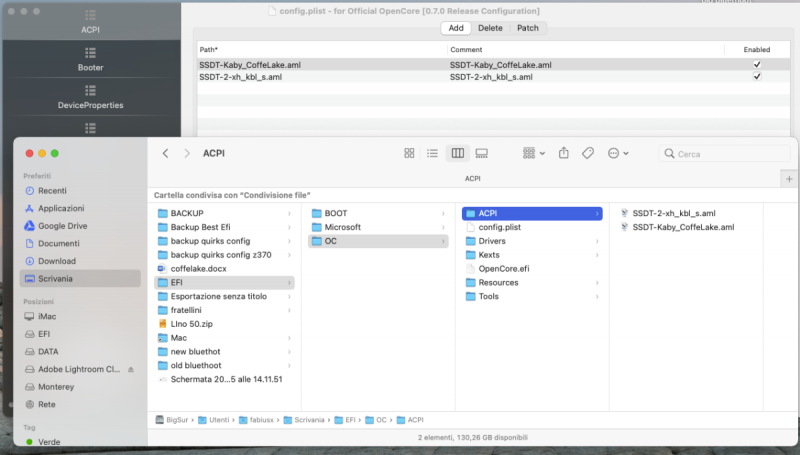Viewport: 800px width, 455px height.
Task: Open the Finder group-by dropdown
Action: point(534,154)
